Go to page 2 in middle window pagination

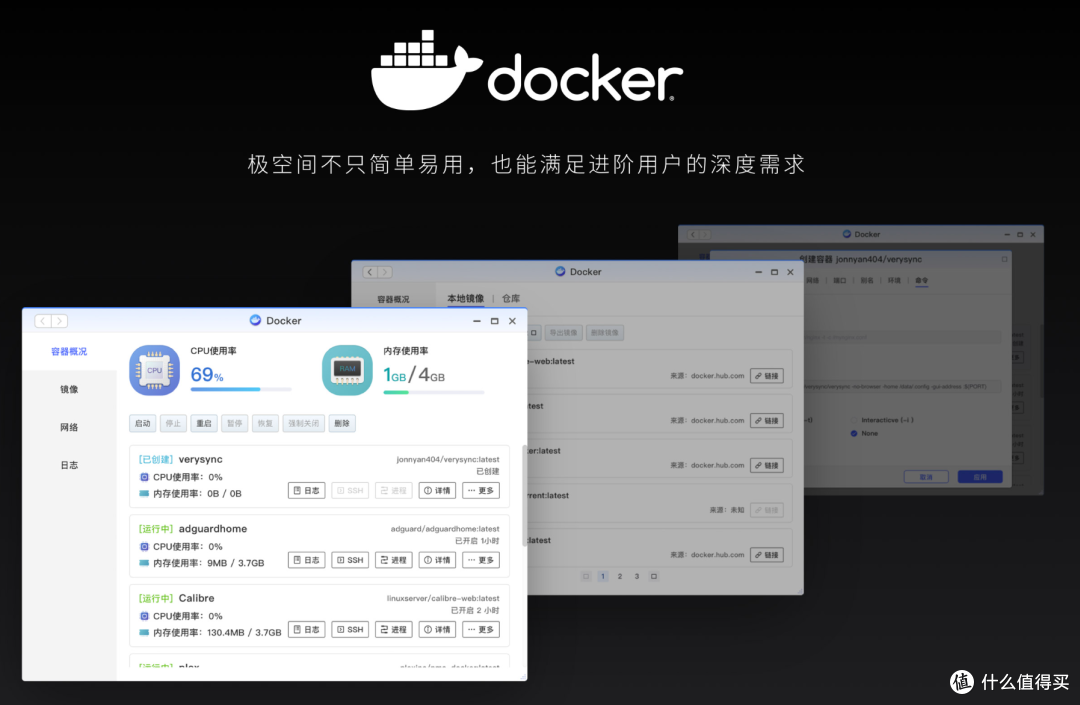click(x=620, y=576)
